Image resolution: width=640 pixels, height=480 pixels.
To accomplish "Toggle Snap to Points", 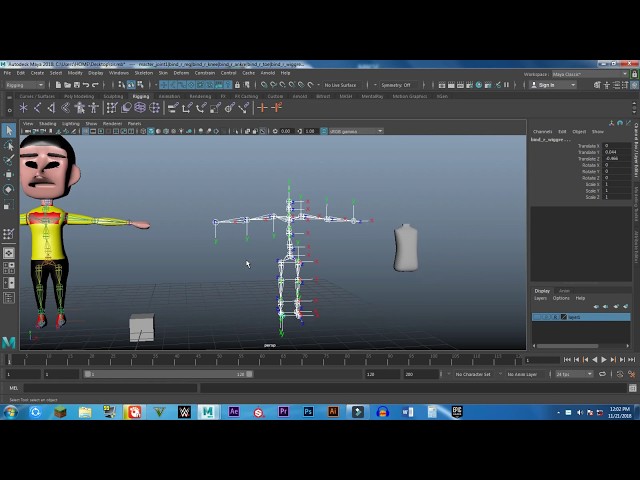I will point(282,85).
